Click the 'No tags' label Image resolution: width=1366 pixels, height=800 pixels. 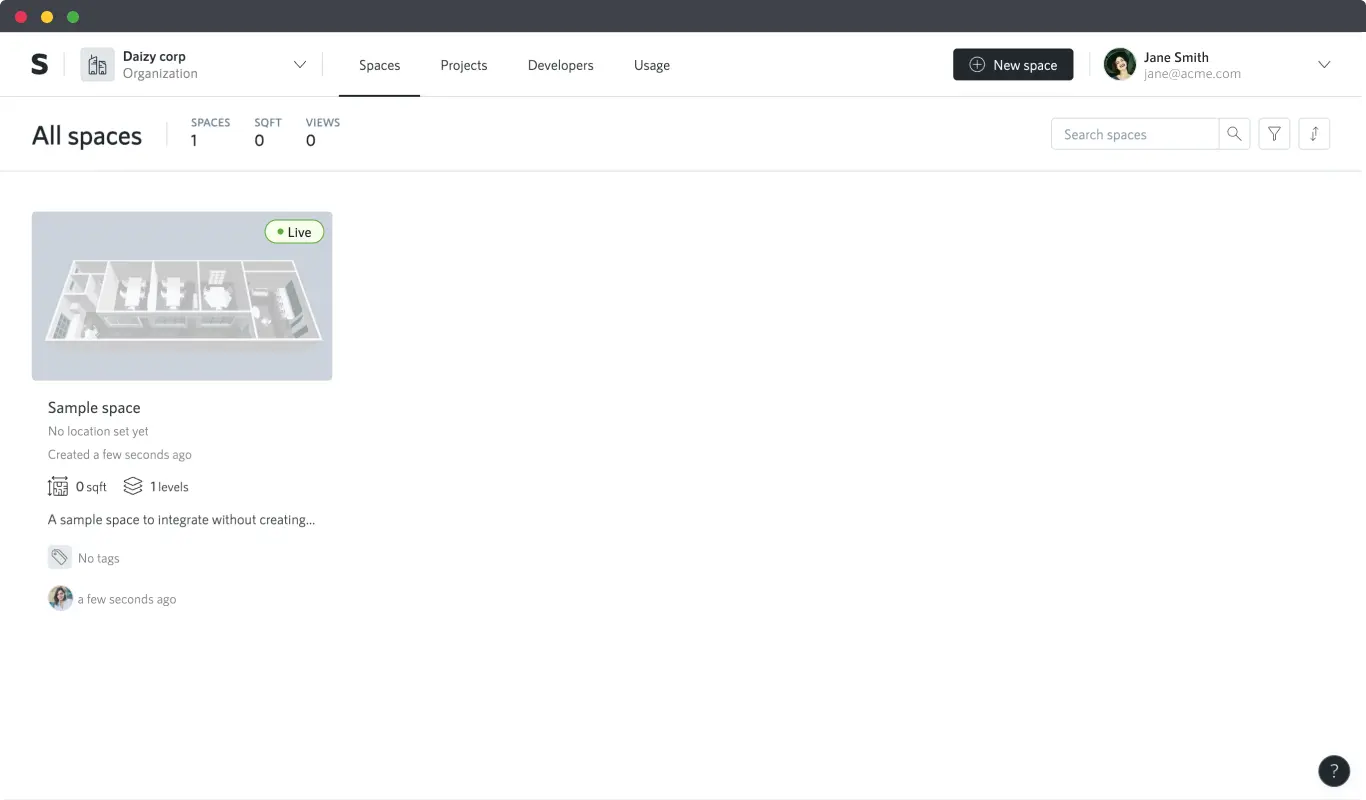(99, 558)
